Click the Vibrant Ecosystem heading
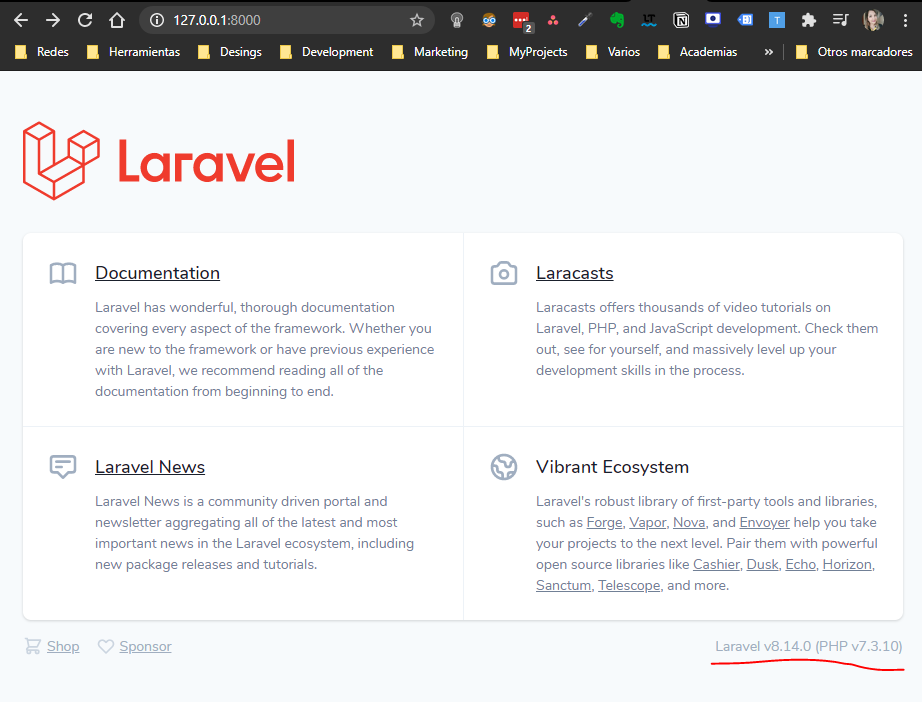Image resolution: width=922 pixels, height=702 pixels. pyautogui.click(x=612, y=467)
